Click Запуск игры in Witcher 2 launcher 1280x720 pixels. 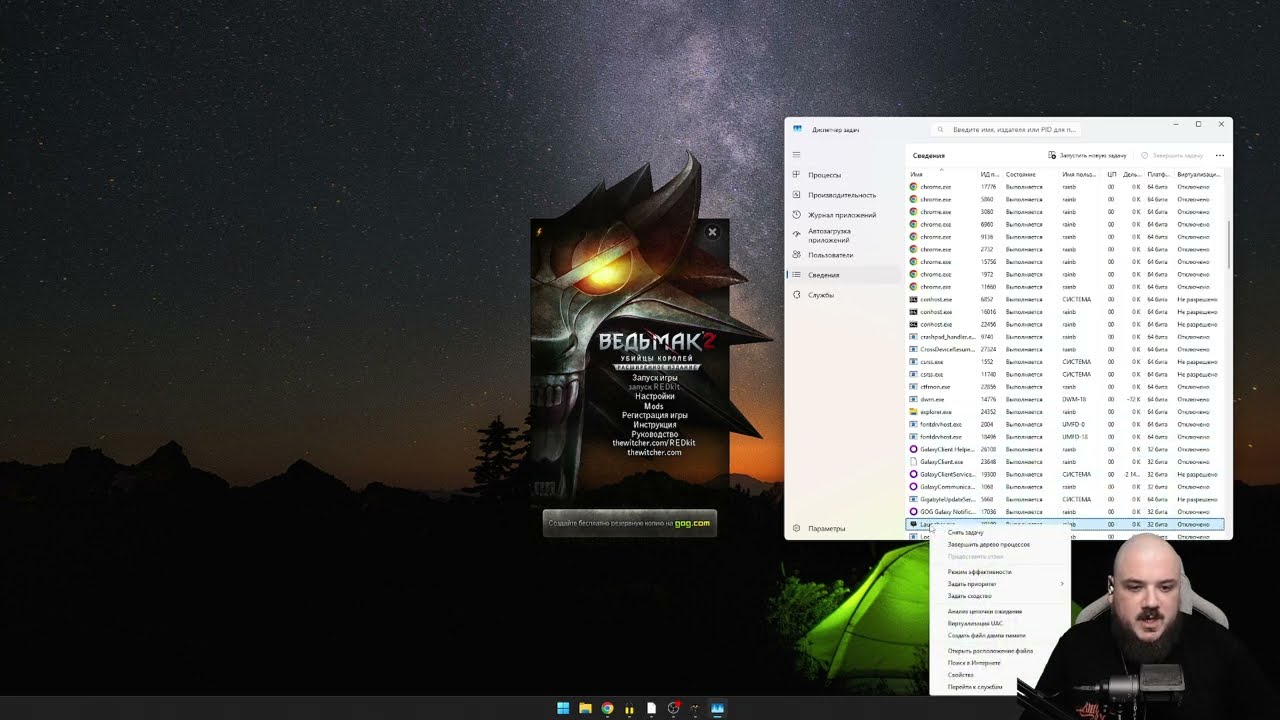[x=655, y=378]
